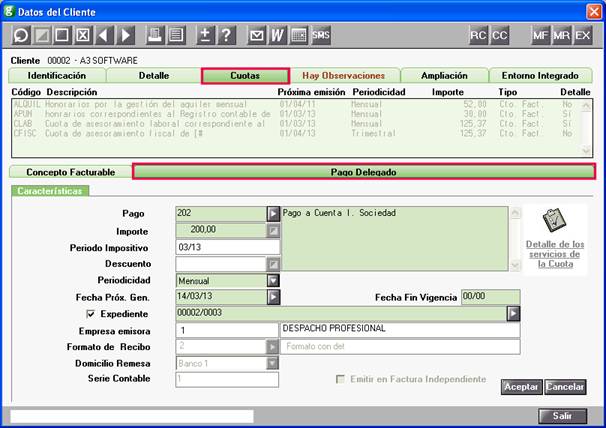The height and width of the screenshot is (428, 606).
Task: Click the Periodo Impositivo input field
Action: tap(227, 247)
